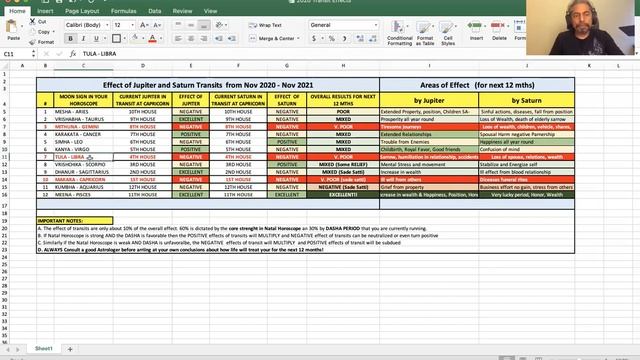Image resolution: width=640 pixels, height=360 pixels.
Task: Align text right icon
Action: [x=203, y=38]
